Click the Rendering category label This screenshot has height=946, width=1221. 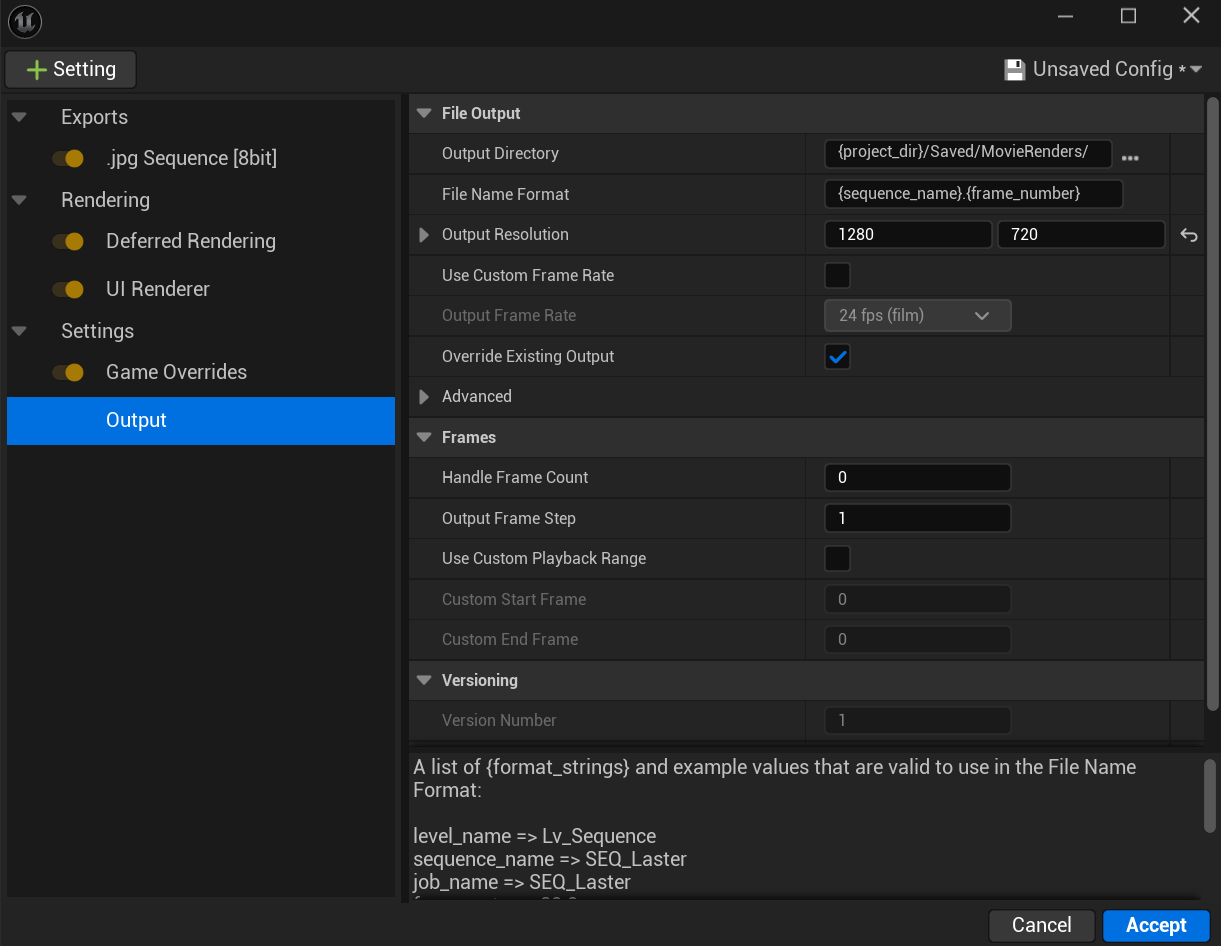pyautogui.click(x=105, y=200)
